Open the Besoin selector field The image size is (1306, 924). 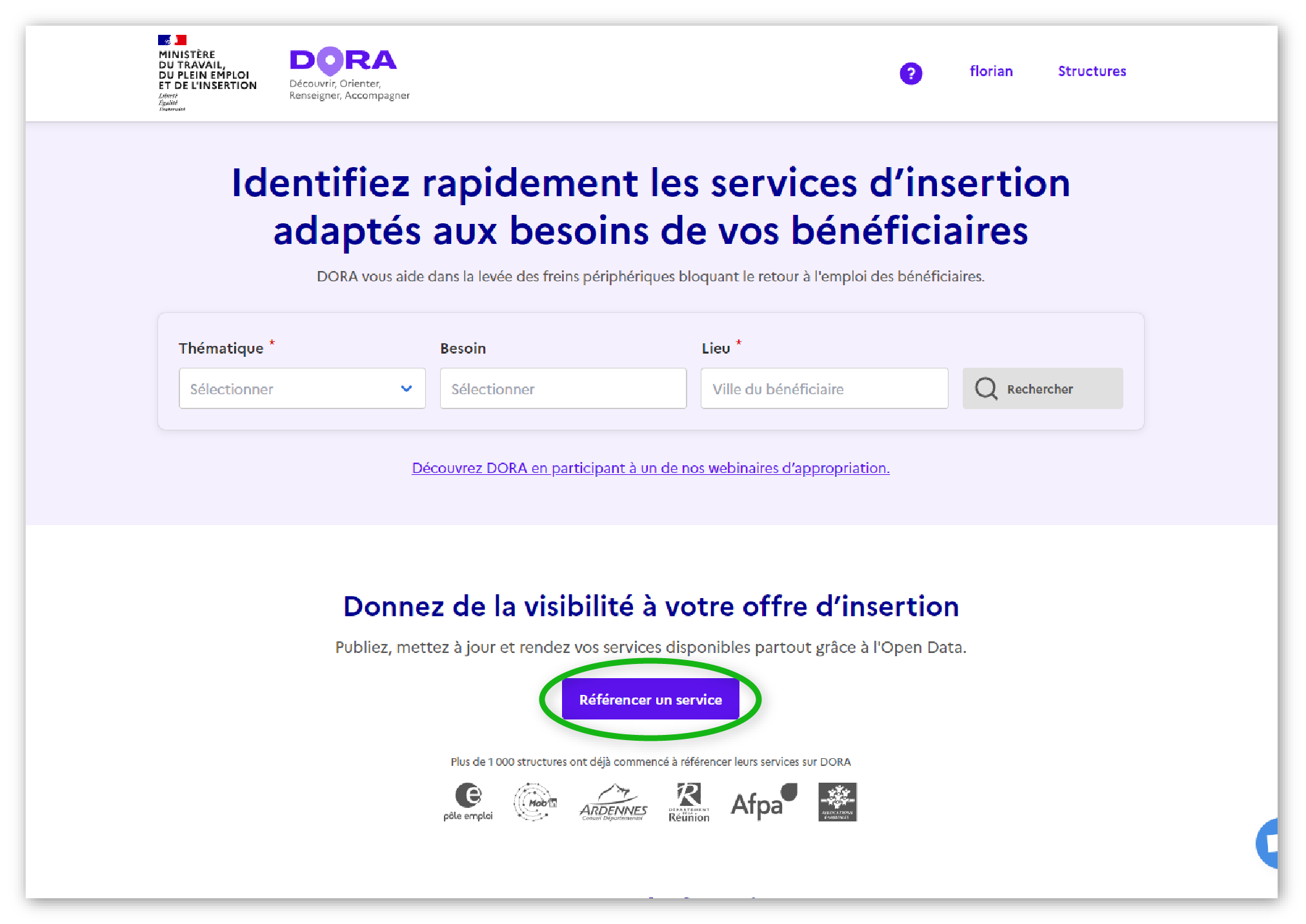tap(563, 388)
